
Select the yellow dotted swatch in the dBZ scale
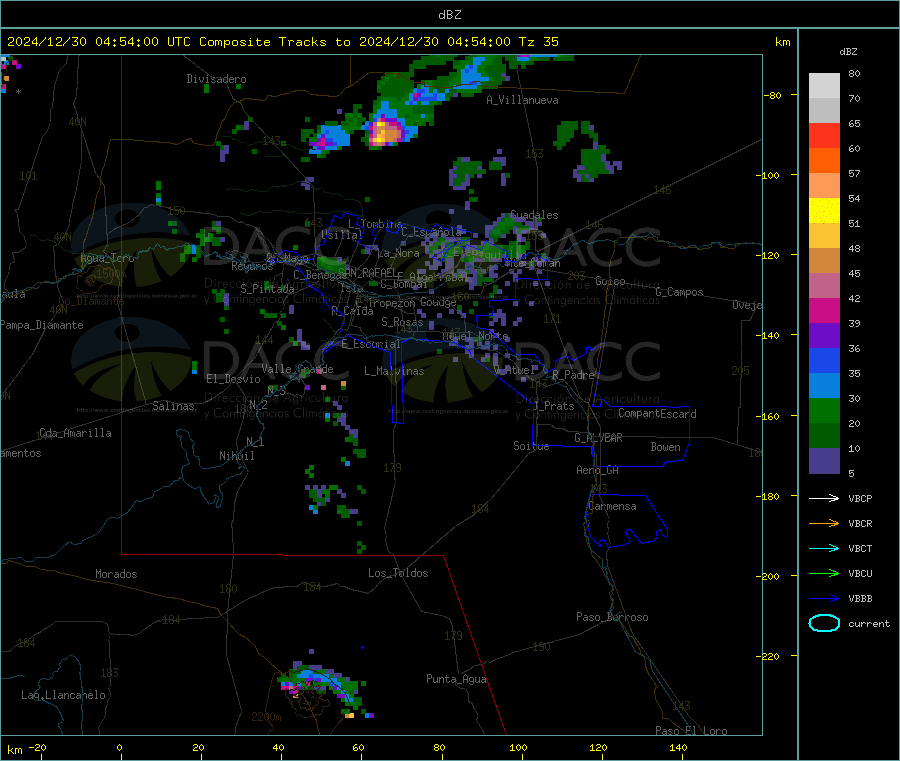click(x=824, y=211)
